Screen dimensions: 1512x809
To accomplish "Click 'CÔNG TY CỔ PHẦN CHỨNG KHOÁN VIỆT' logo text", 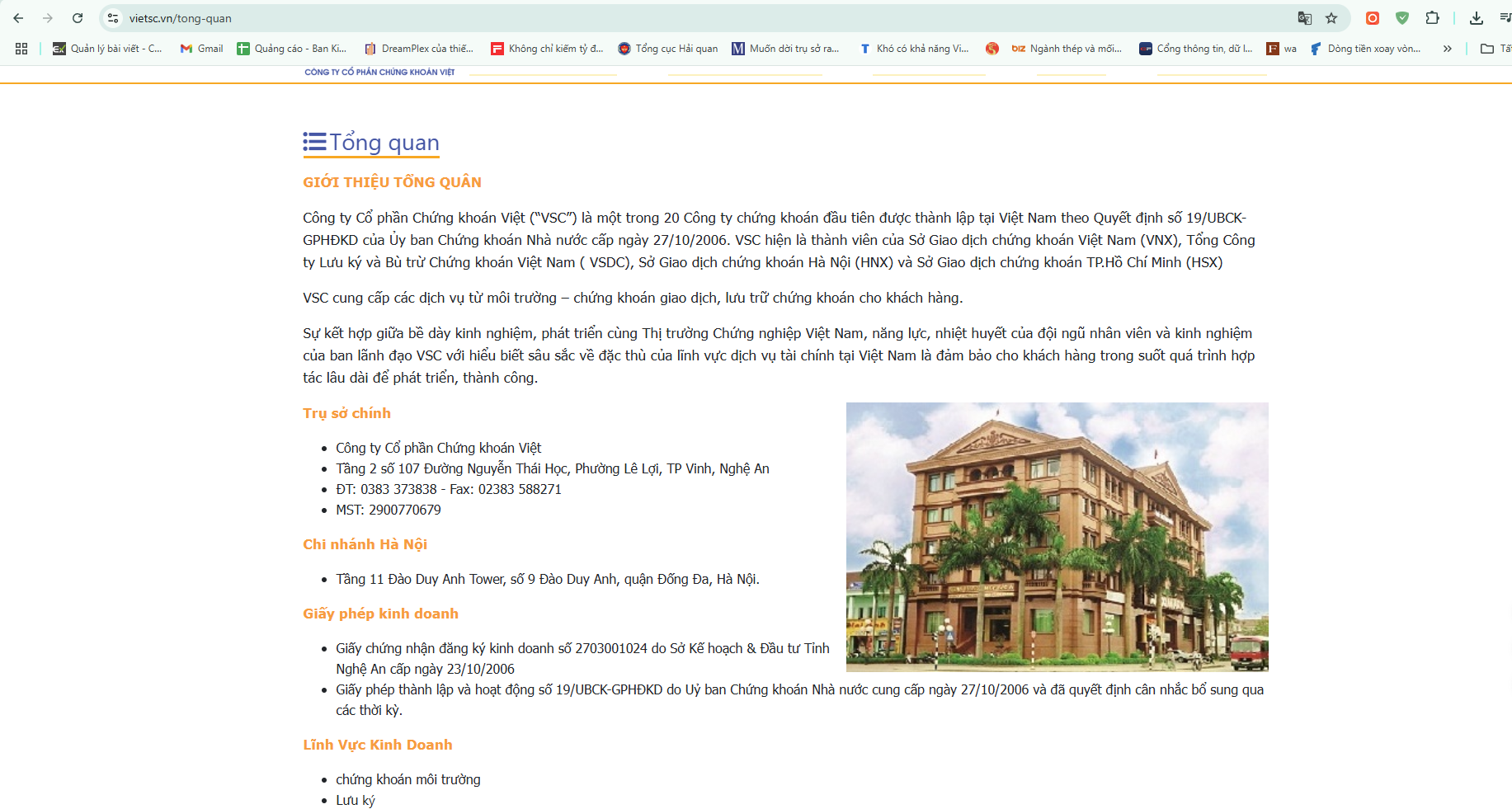I will pyautogui.click(x=379, y=72).
